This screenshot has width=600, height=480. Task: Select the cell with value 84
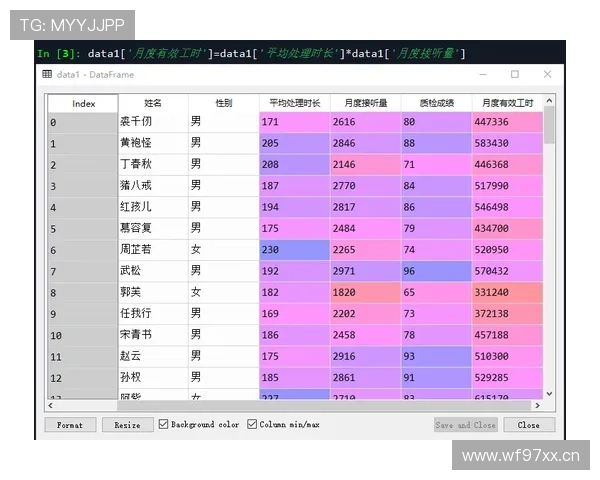(x=437, y=186)
